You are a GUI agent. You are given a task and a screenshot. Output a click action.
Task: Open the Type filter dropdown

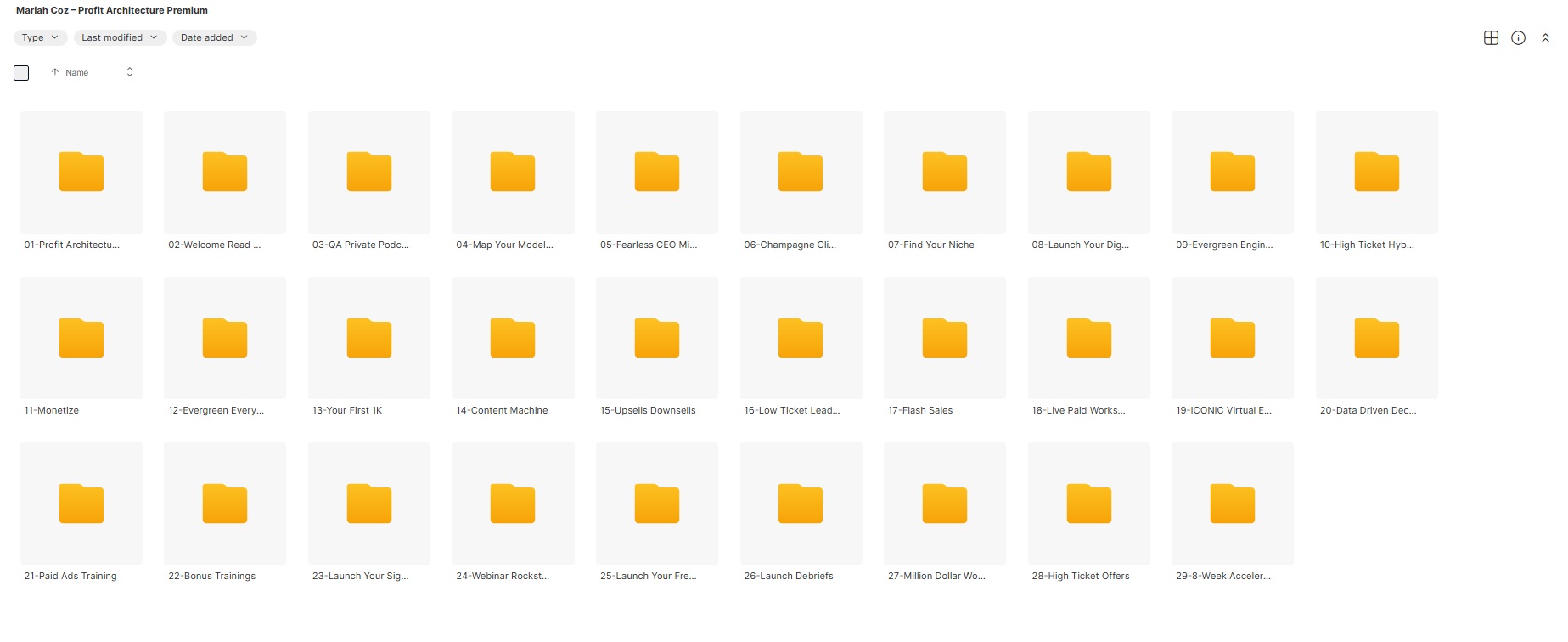tap(40, 37)
